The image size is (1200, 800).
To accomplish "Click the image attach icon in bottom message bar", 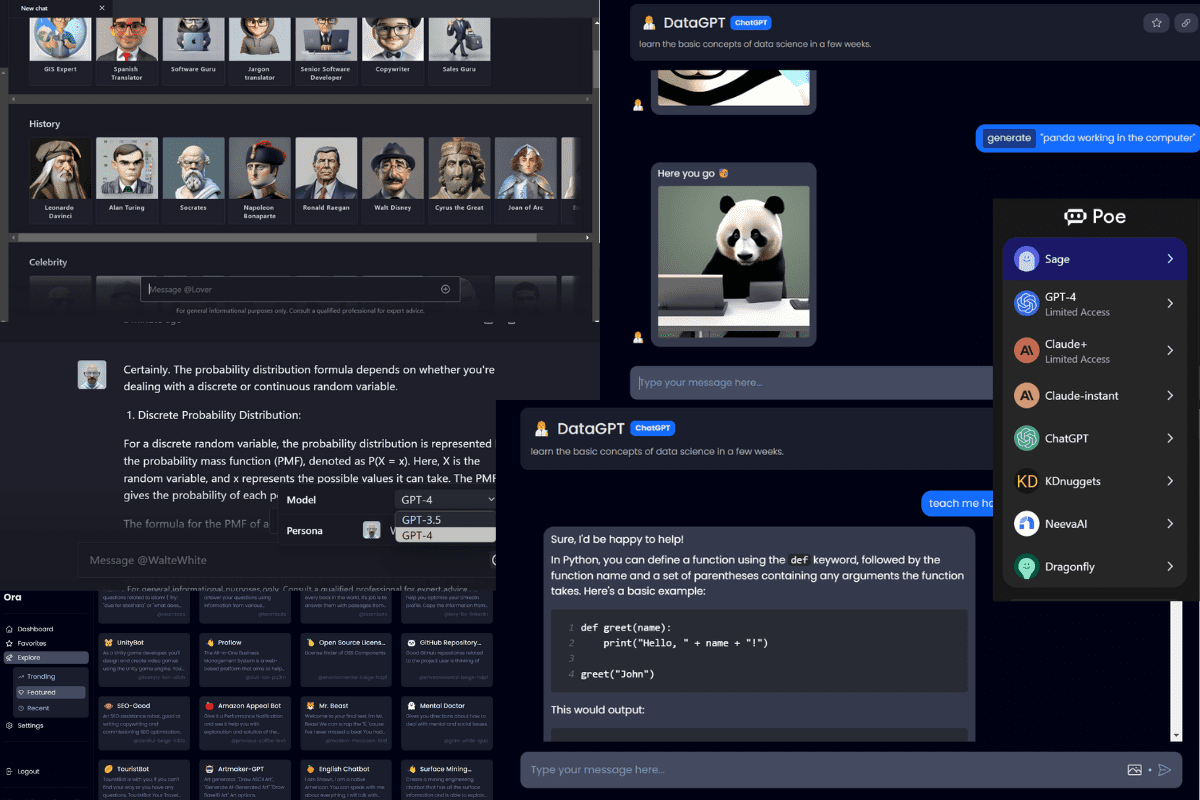I will pyautogui.click(x=1134, y=770).
